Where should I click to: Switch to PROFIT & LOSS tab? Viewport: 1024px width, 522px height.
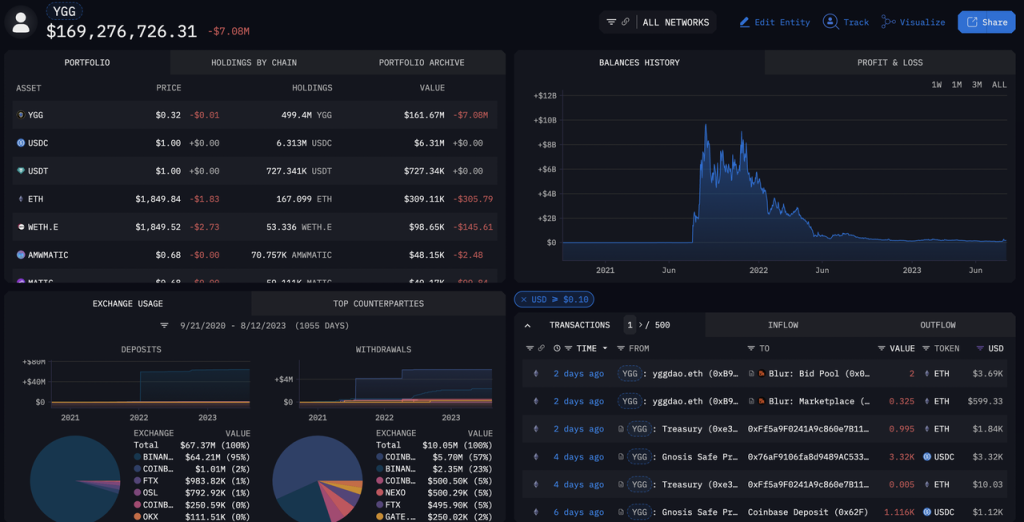(x=890, y=63)
